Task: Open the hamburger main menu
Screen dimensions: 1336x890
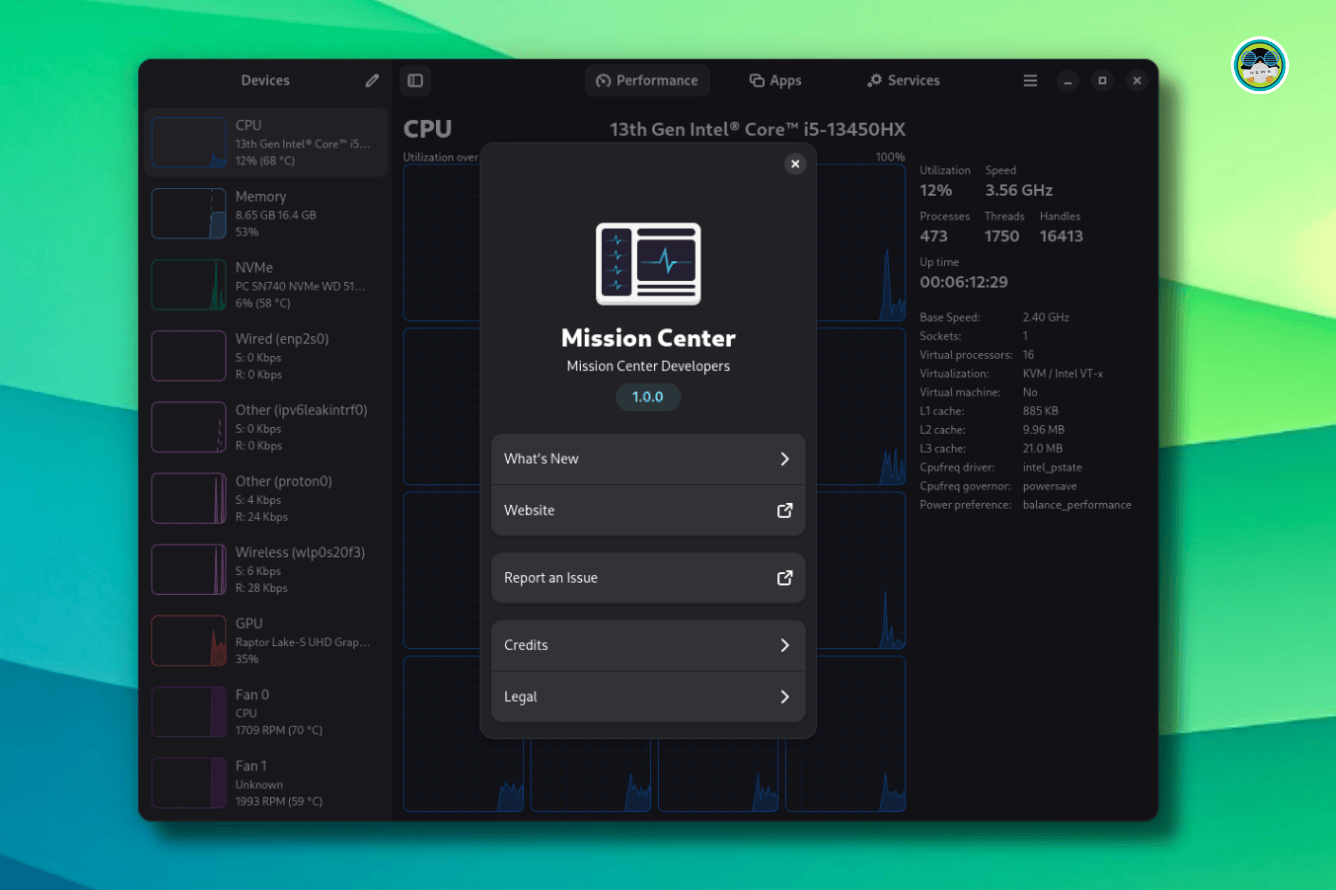Action: pyautogui.click(x=1030, y=81)
